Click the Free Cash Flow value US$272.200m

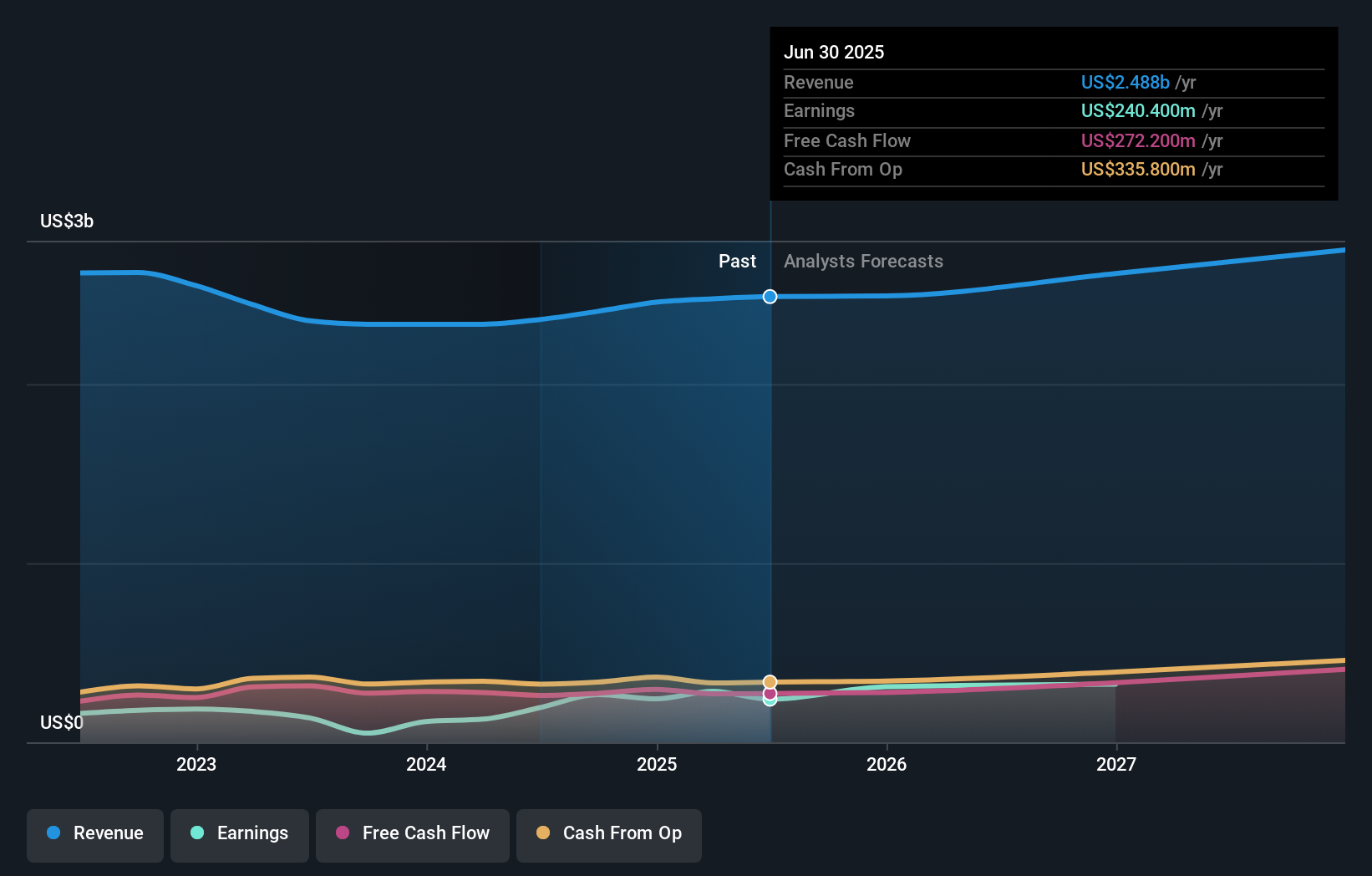(x=1138, y=140)
